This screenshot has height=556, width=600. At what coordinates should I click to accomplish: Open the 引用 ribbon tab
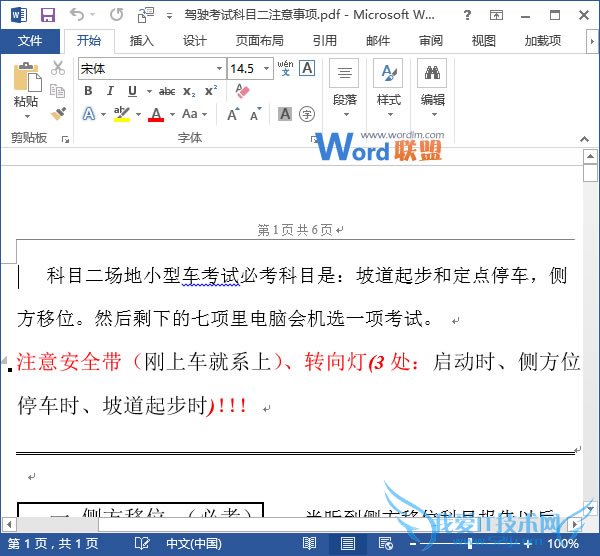click(324, 41)
